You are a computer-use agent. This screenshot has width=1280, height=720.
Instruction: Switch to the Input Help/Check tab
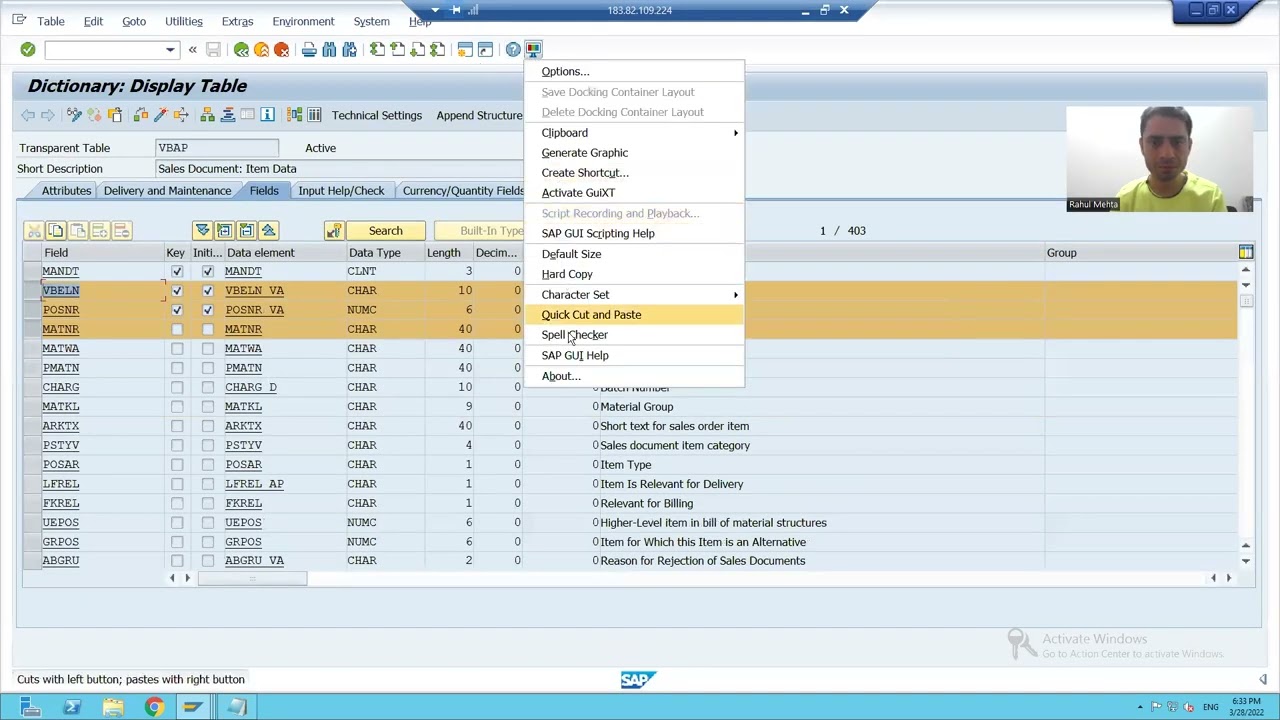point(341,190)
